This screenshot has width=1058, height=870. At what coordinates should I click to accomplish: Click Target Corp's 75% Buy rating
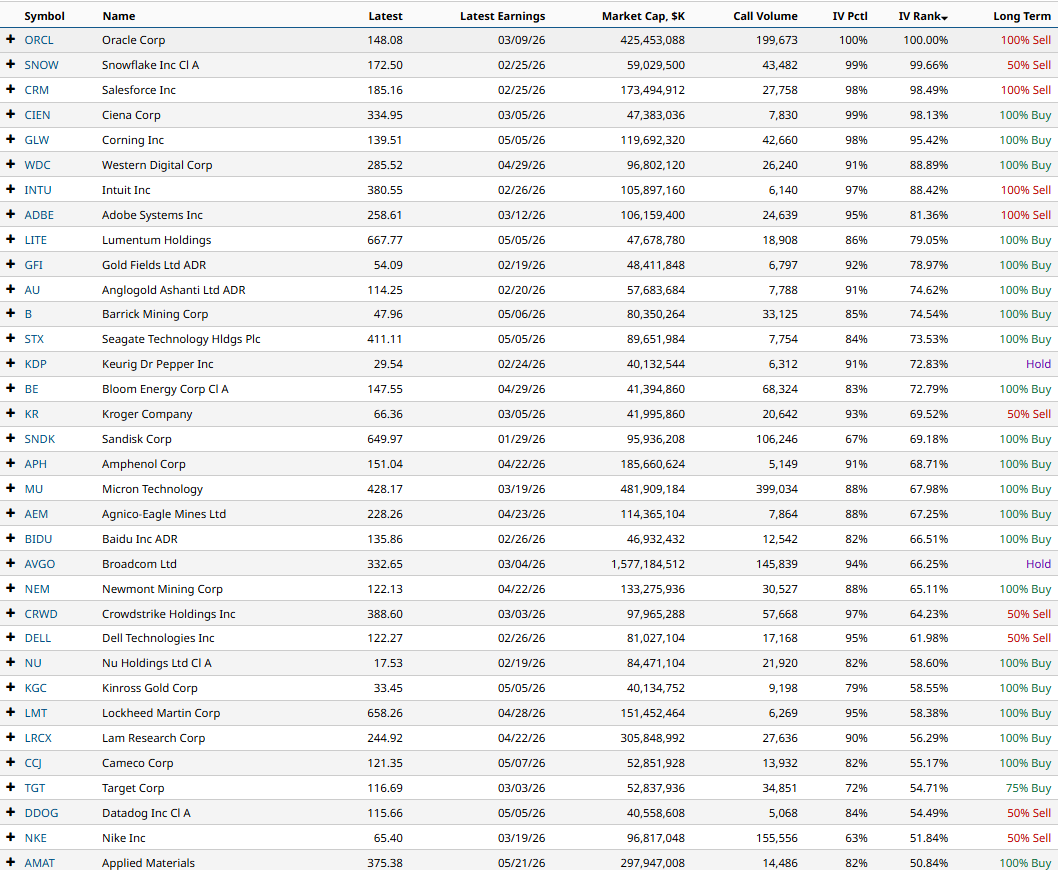click(1028, 788)
